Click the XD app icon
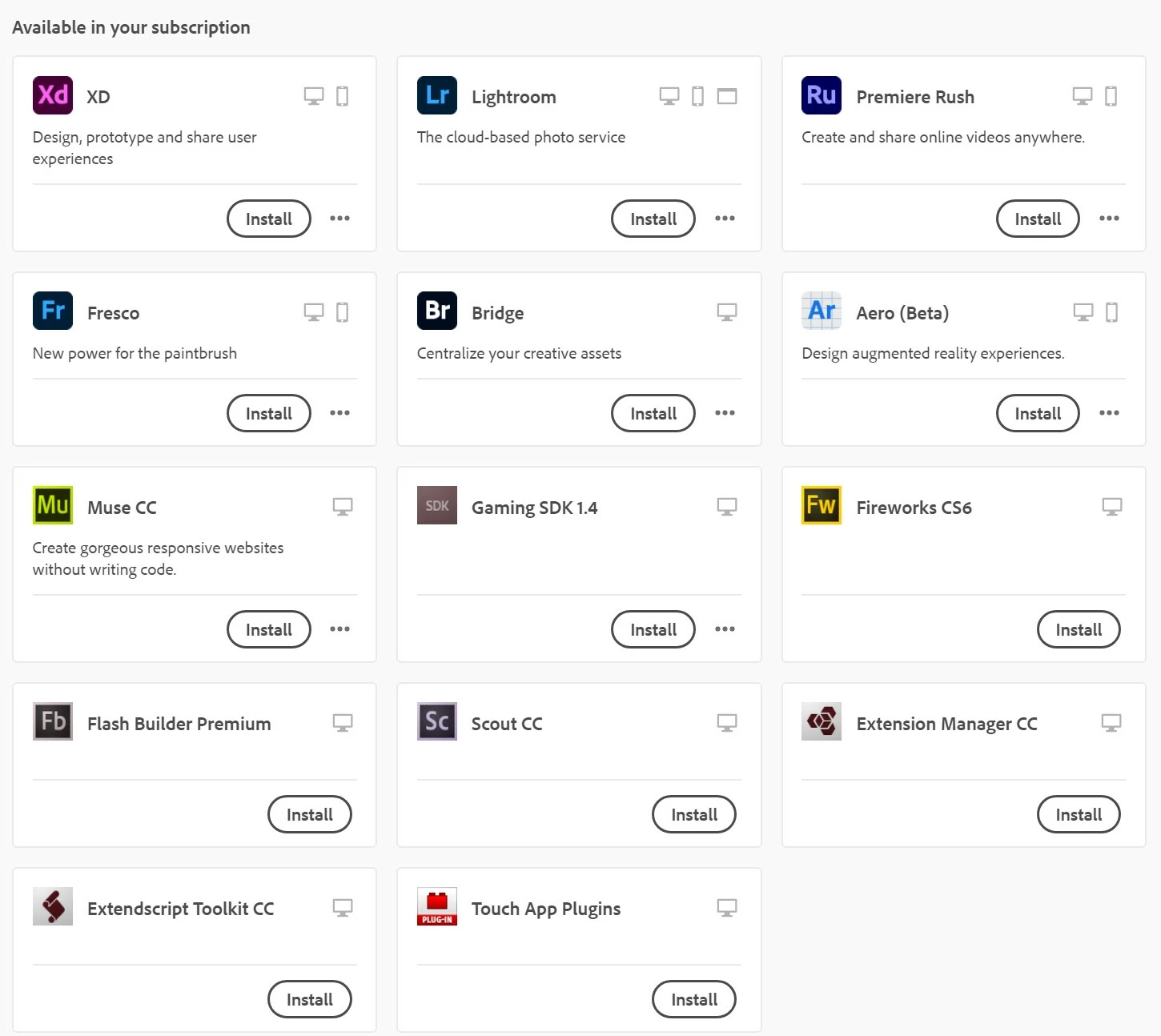The width and height of the screenshot is (1161, 1036). (53, 95)
